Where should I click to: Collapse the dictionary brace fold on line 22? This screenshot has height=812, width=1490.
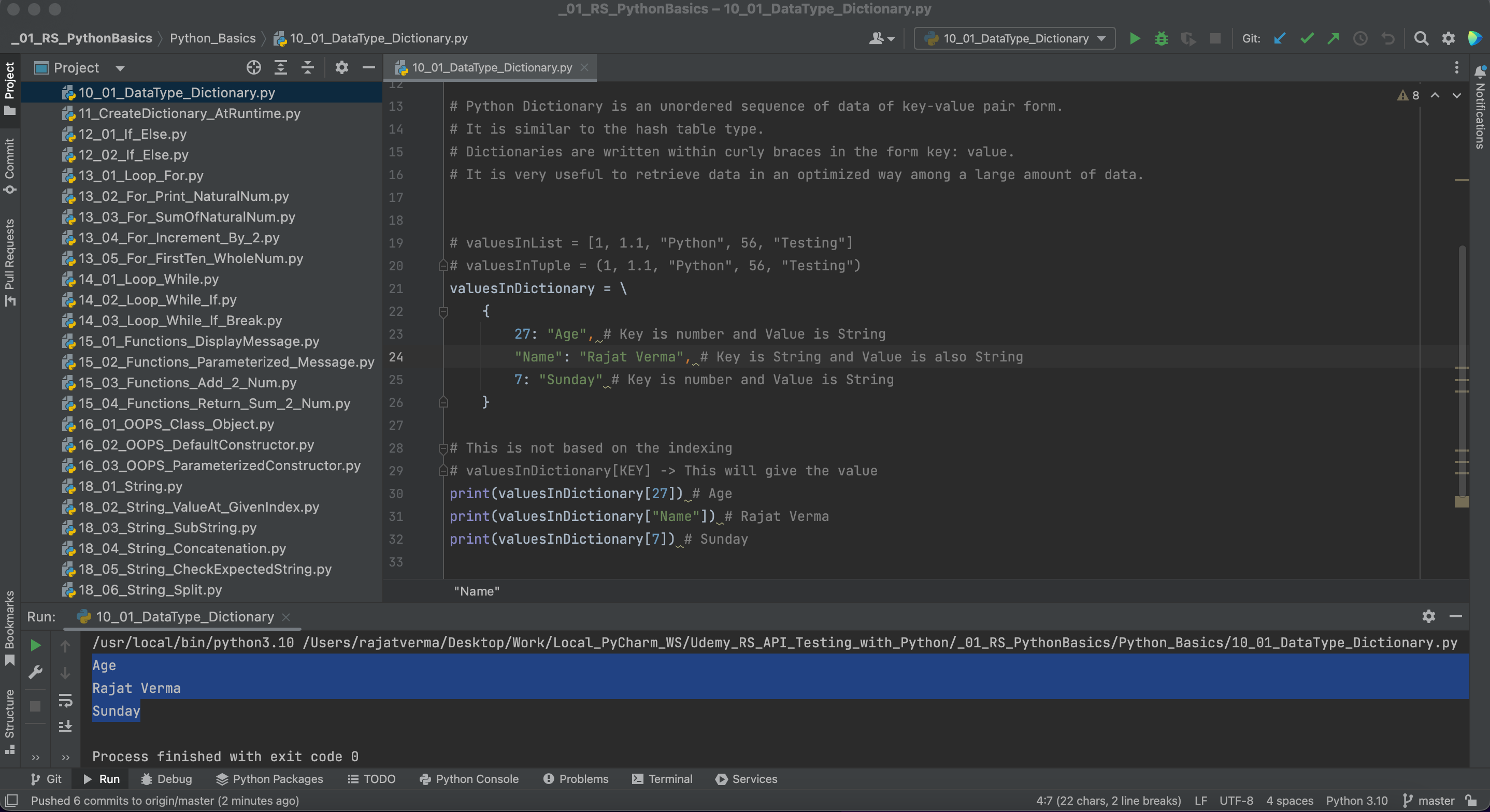pyautogui.click(x=443, y=312)
